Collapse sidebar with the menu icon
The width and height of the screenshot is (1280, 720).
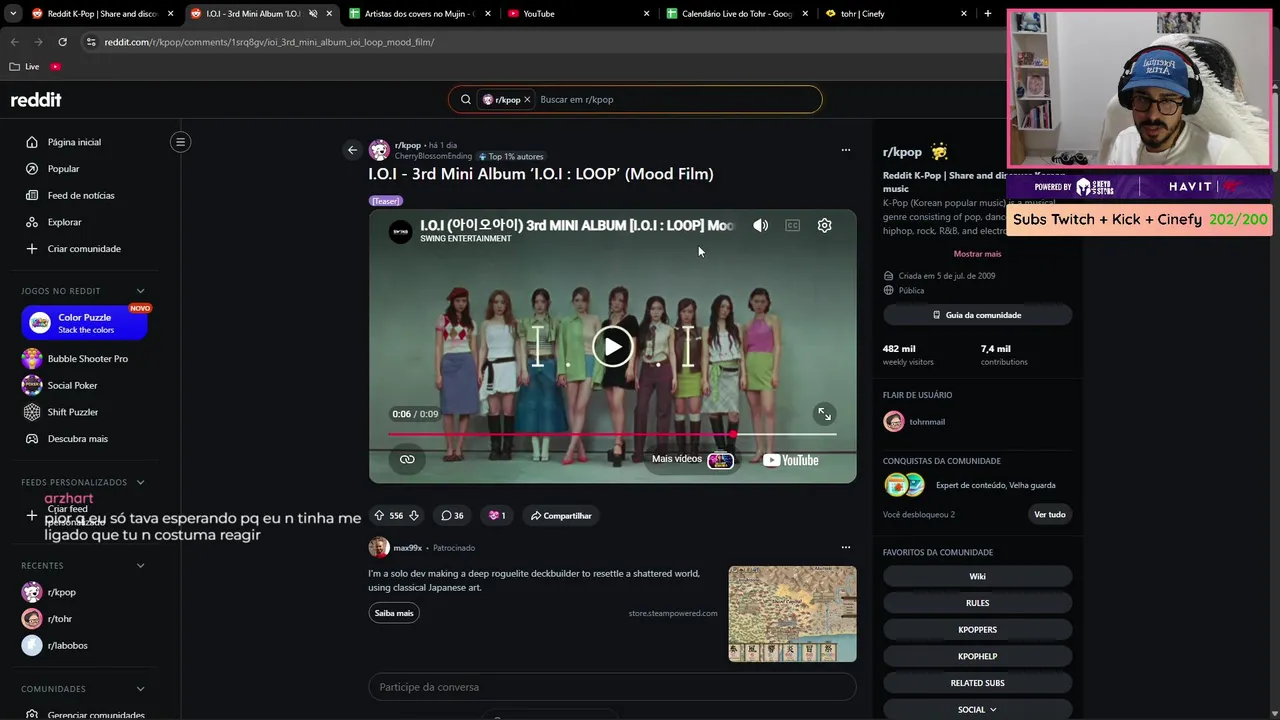point(181,142)
